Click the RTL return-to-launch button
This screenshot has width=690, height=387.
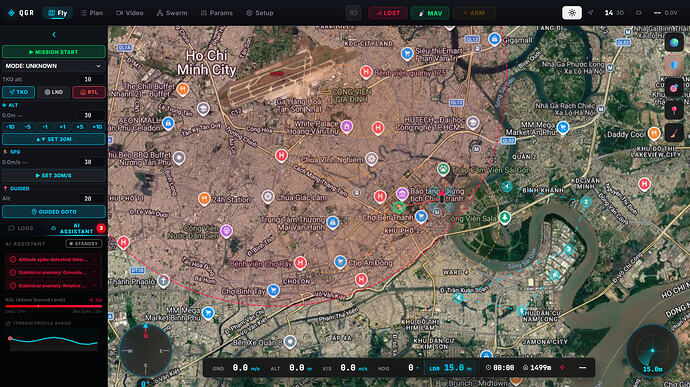coord(89,92)
